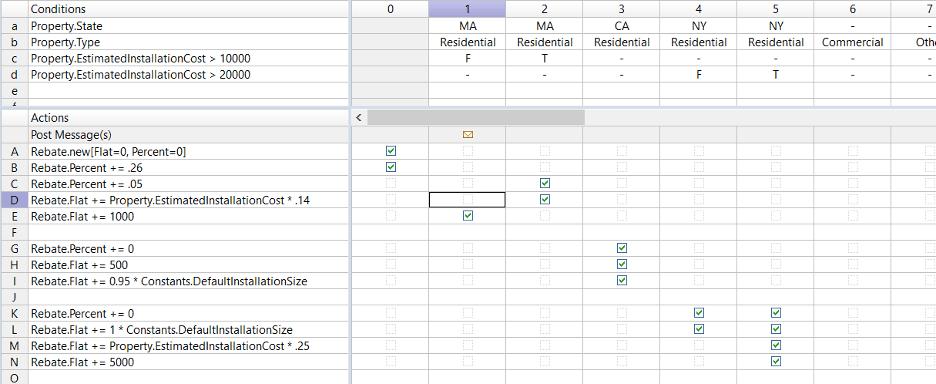Toggle Rebate.Flat += 1000 checkbox in column 1

pyautogui.click(x=467, y=216)
